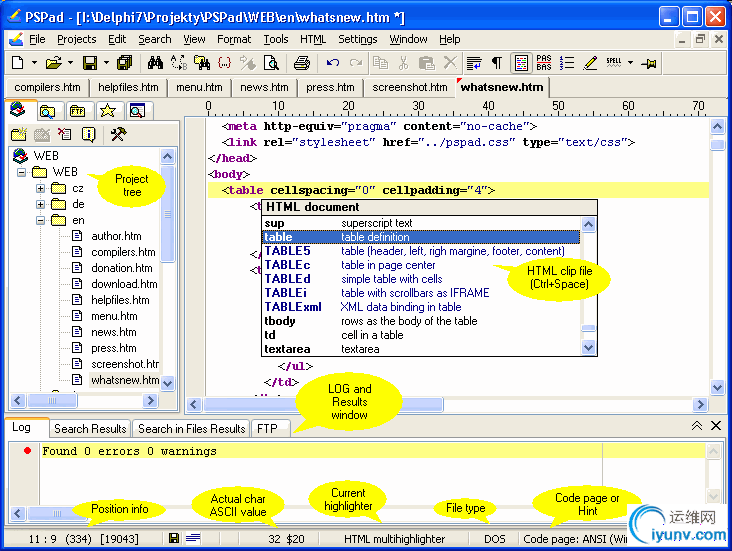Collapse the en folder in project tree
This screenshot has height=551, width=732.
tap(41, 220)
